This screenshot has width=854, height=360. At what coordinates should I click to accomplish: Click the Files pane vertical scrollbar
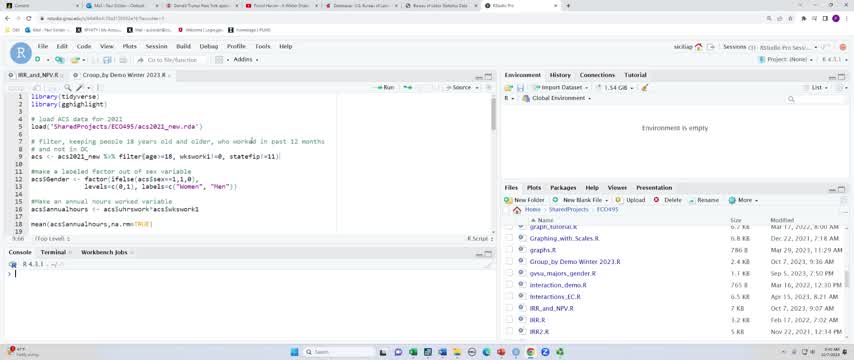(x=846, y=279)
